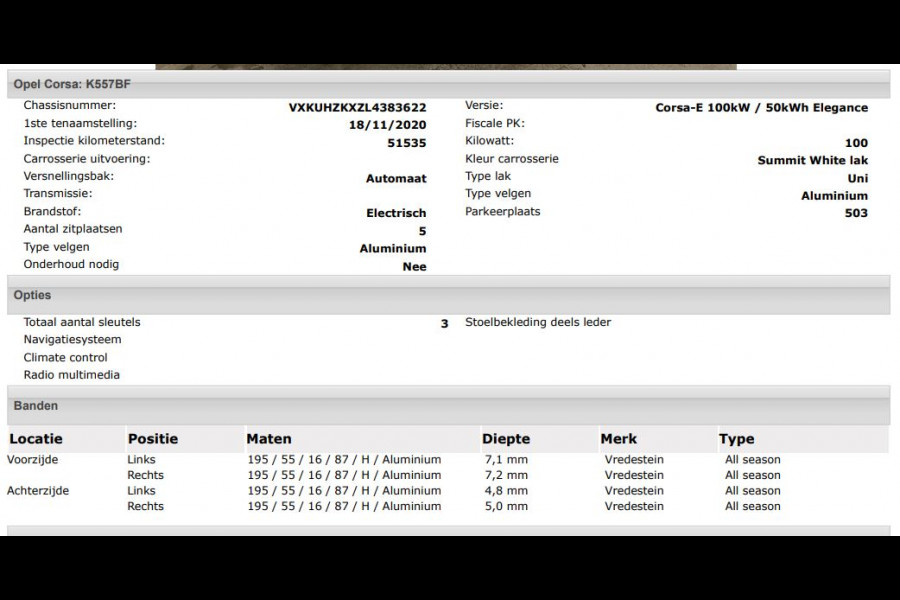Viewport: 900px width, 600px height.
Task: Select the Nee value for Onderhoud nodig
Action: (x=414, y=266)
